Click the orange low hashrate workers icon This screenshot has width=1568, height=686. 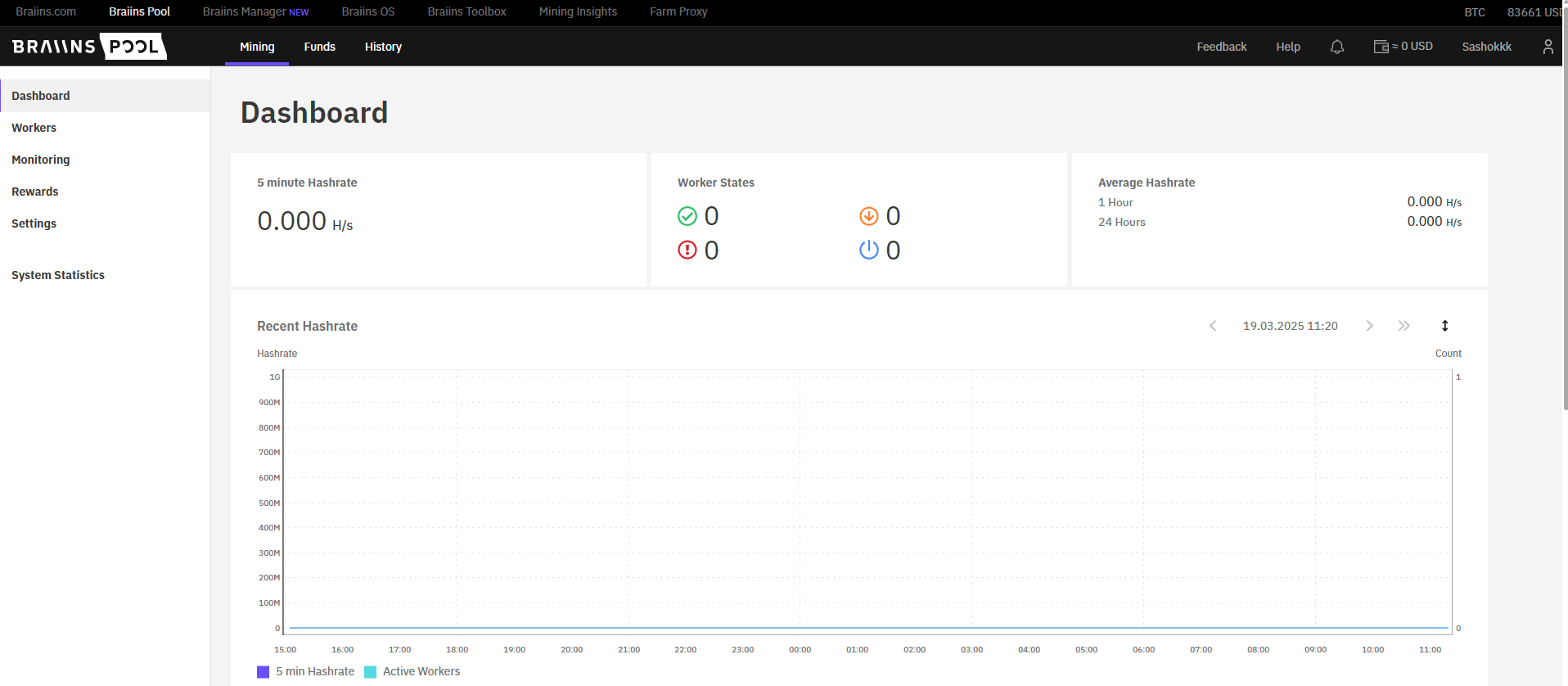click(868, 216)
